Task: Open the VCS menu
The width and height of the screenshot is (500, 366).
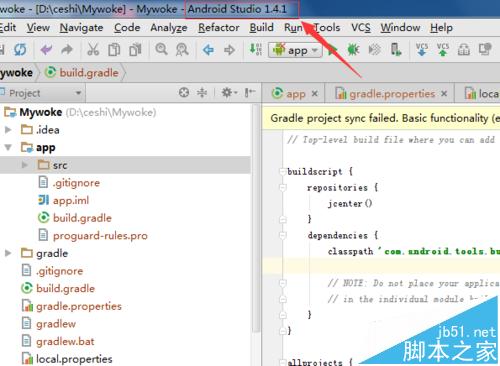Action: 361,28
